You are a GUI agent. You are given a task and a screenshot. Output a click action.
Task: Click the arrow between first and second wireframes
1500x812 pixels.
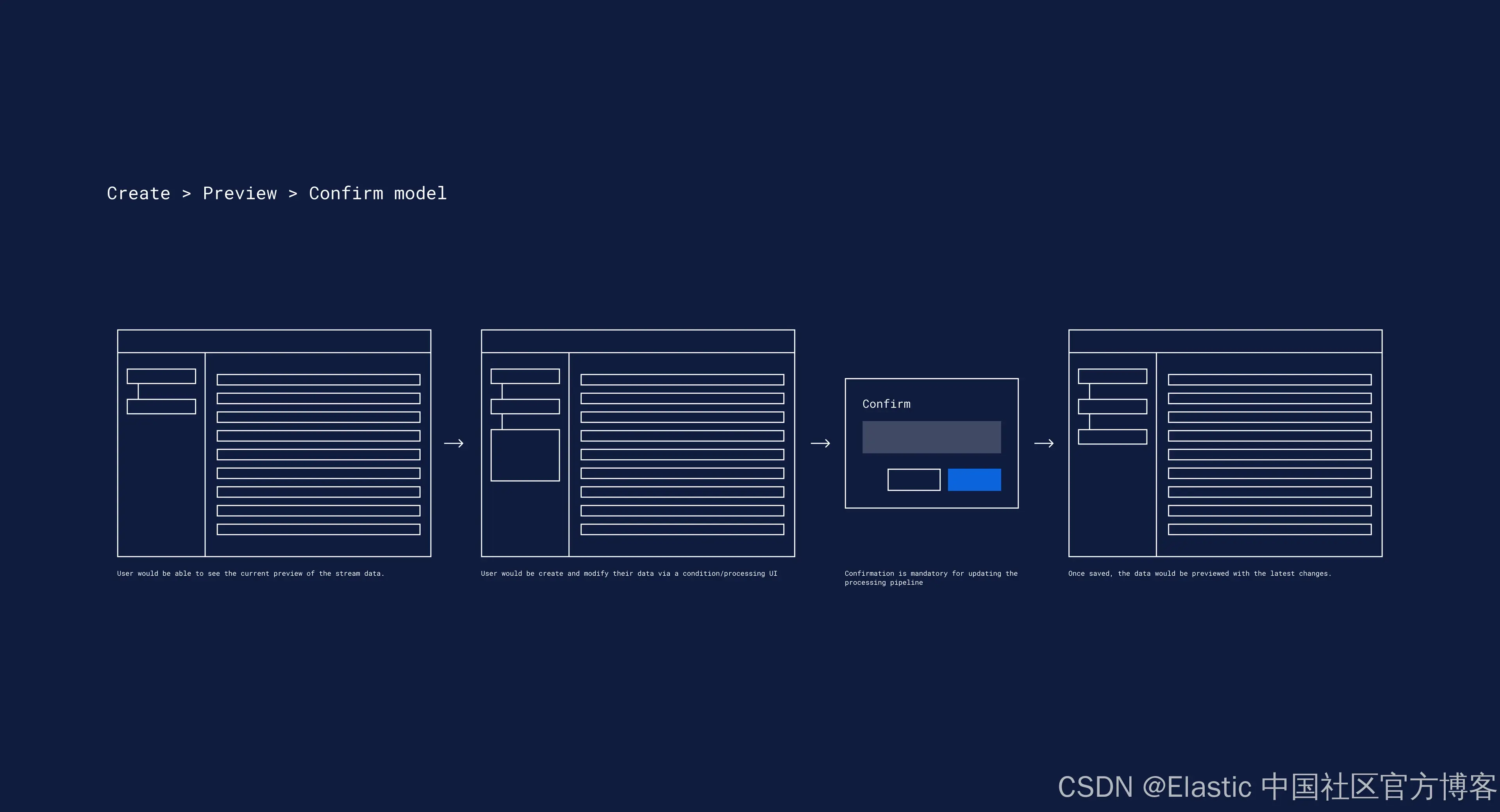point(454,444)
